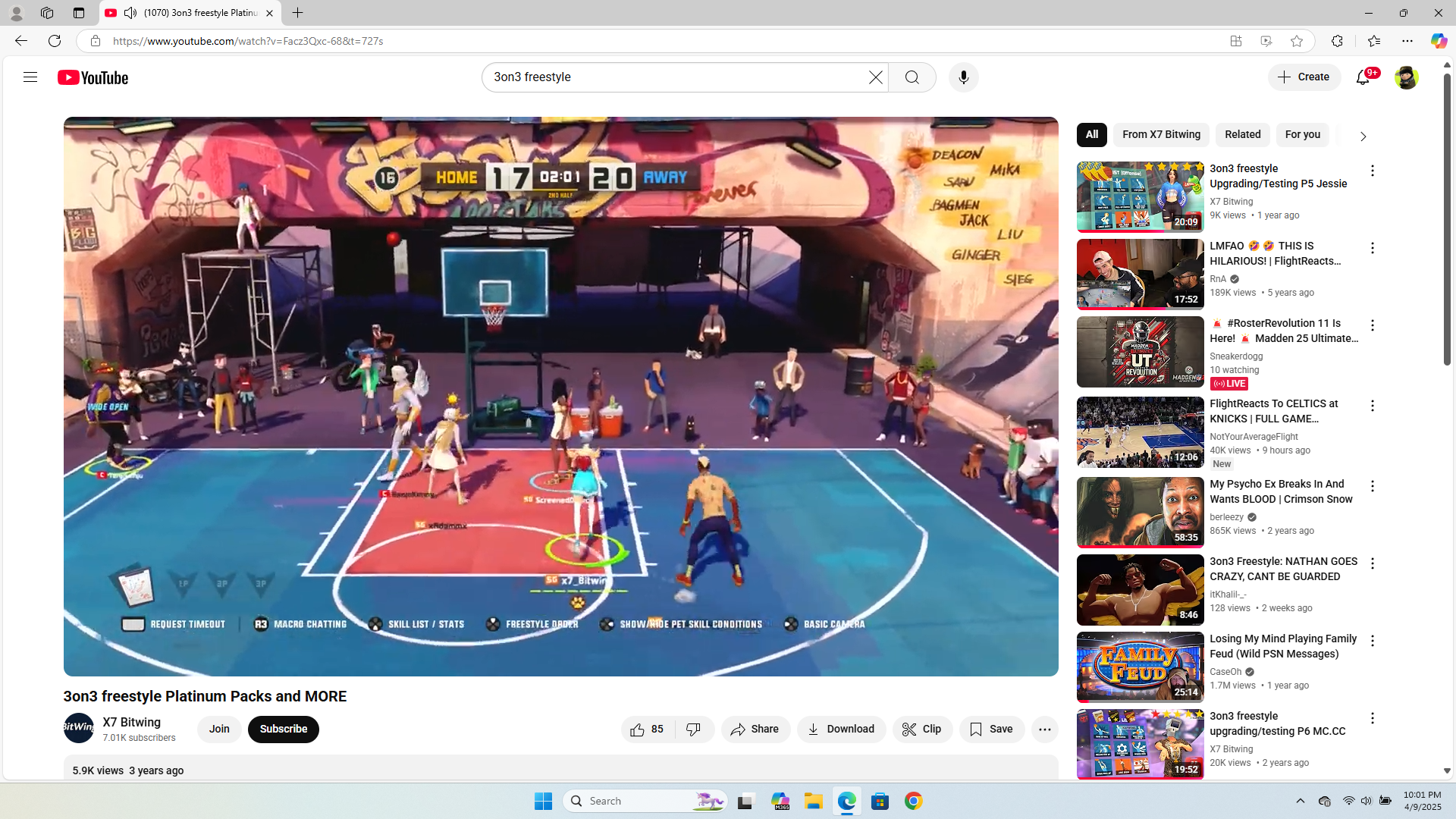Show hidden system tray icons
The image size is (1456, 819).
pos(1301,801)
